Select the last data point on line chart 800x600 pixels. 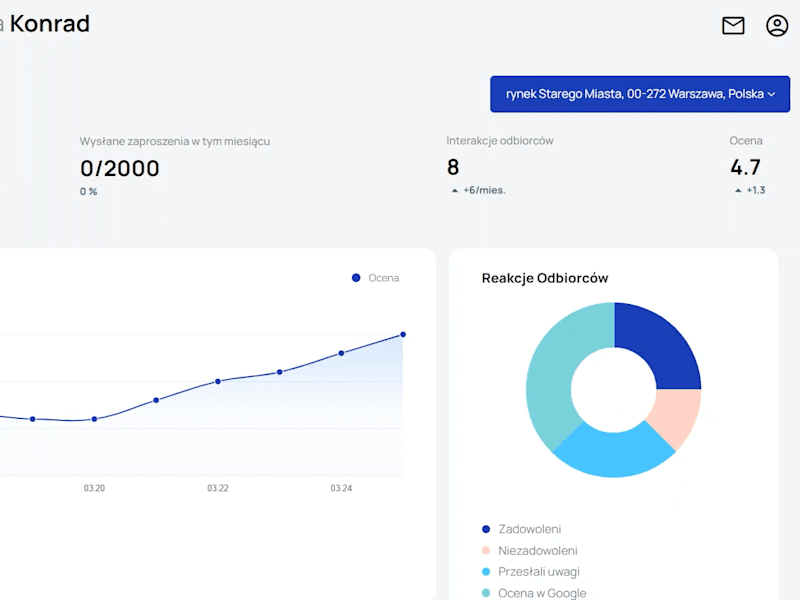pos(403,335)
